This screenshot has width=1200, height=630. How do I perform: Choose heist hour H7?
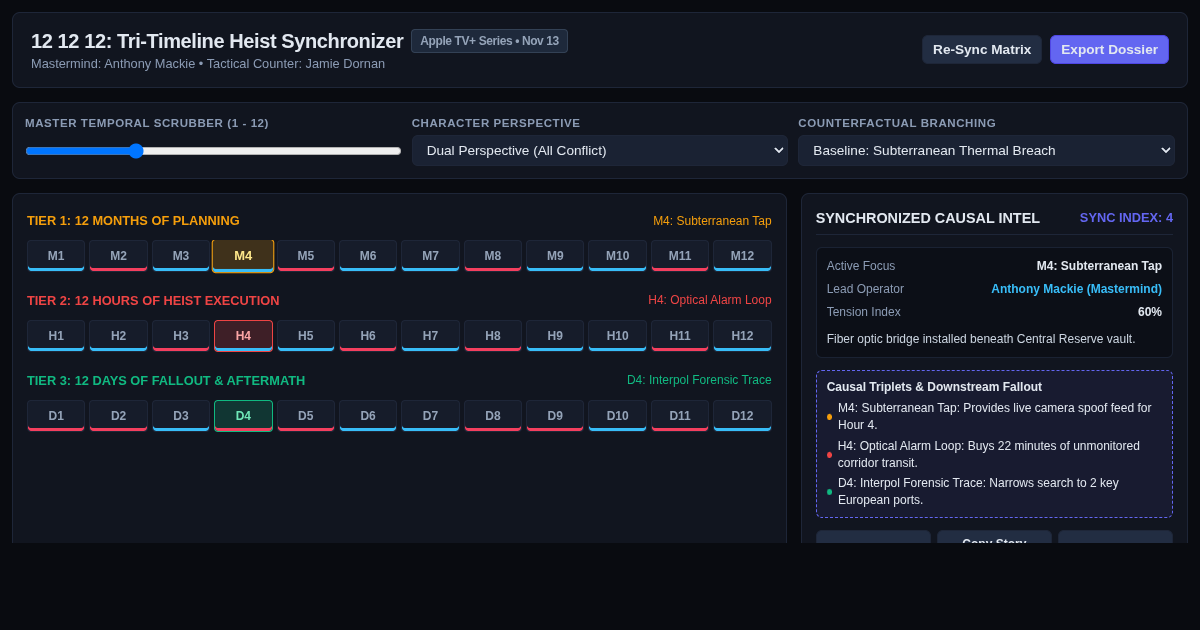tap(430, 336)
